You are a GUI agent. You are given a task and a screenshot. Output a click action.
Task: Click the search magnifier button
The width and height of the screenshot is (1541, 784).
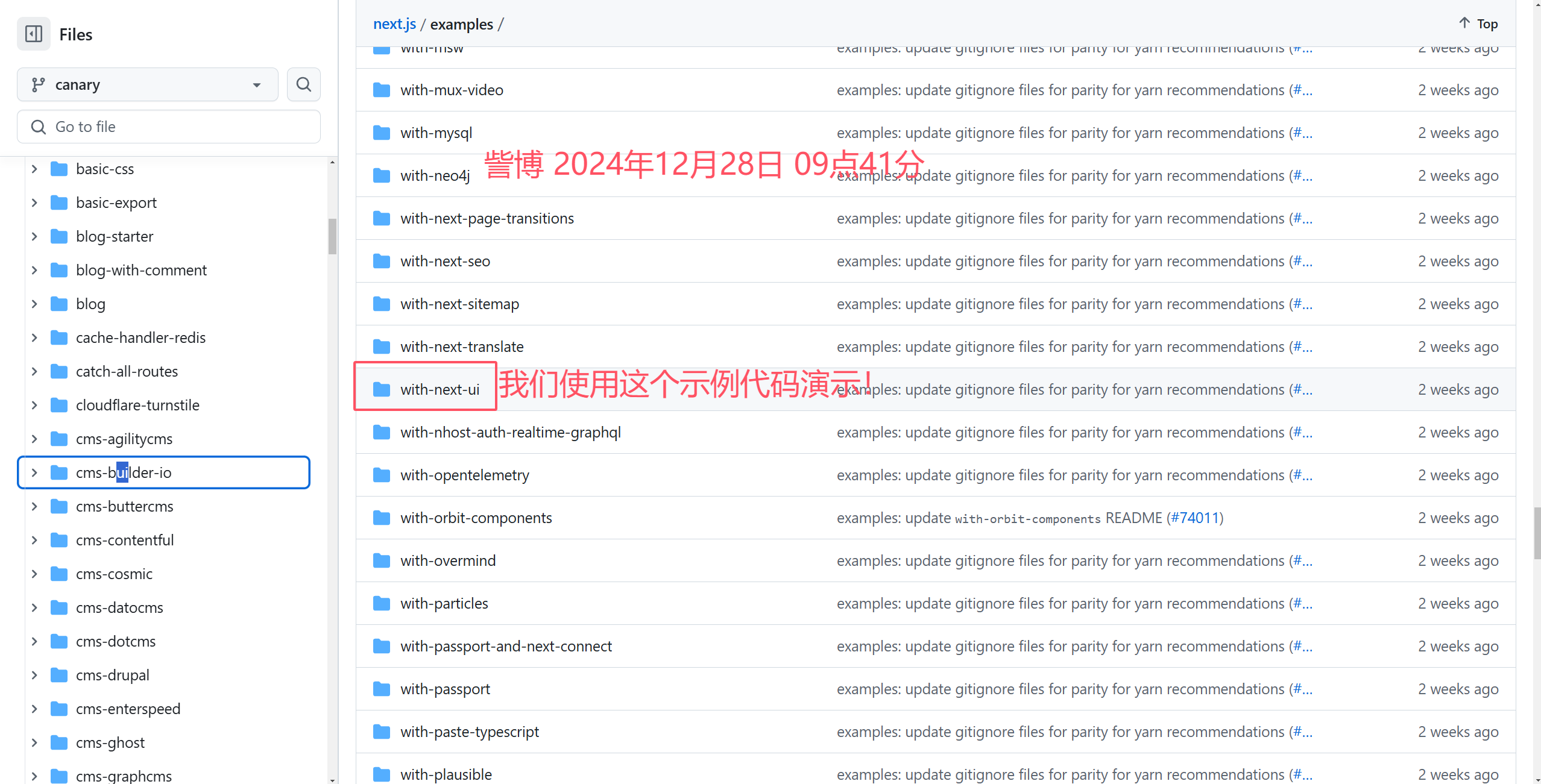(x=304, y=85)
